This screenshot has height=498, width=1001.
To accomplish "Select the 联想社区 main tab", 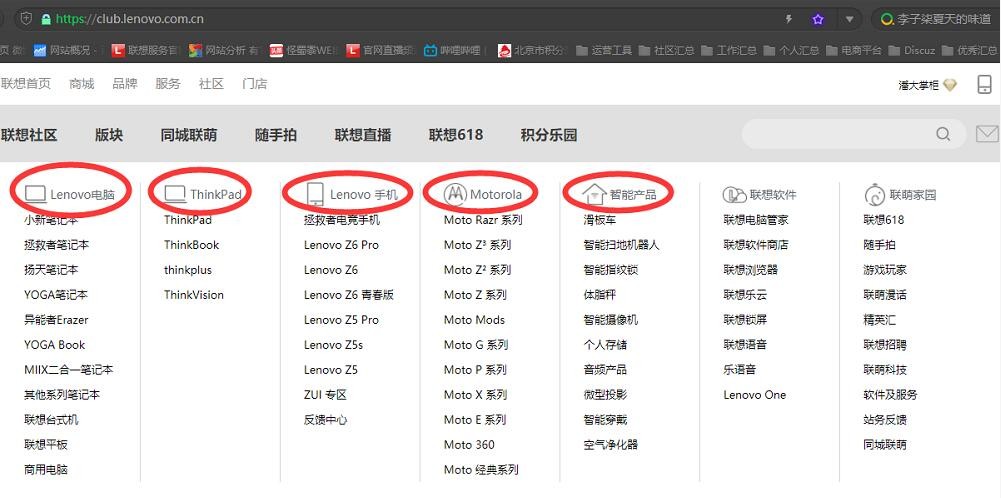I will click(x=29, y=135).
